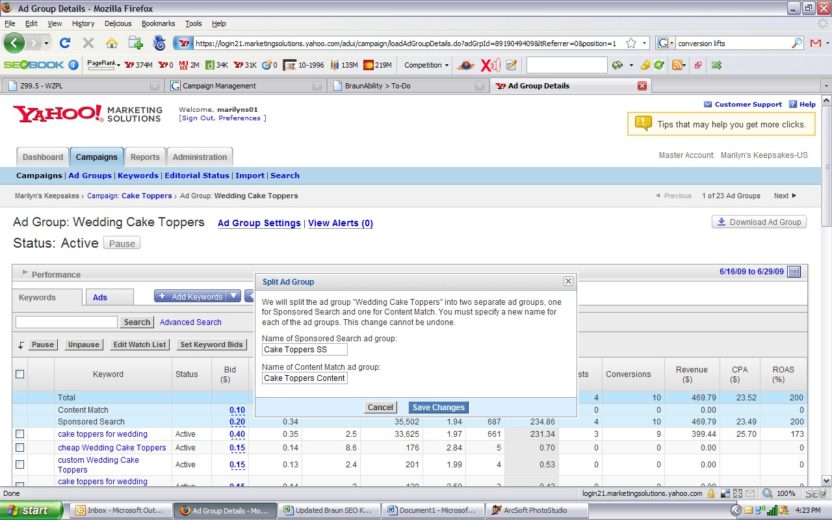Open the Competition dropdown menu

pos(426,65)
